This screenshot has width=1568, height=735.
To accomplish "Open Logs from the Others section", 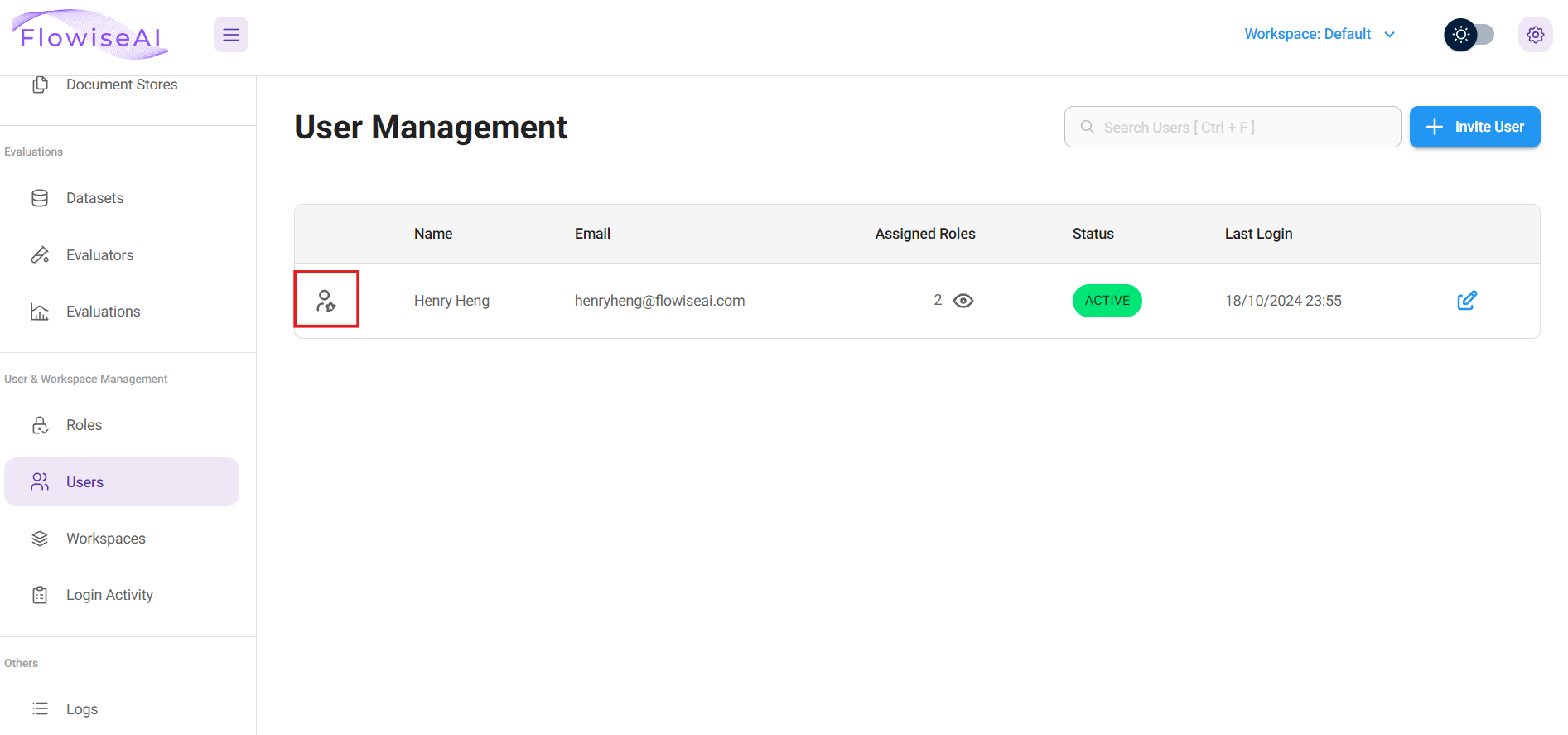I will [82, 709].
